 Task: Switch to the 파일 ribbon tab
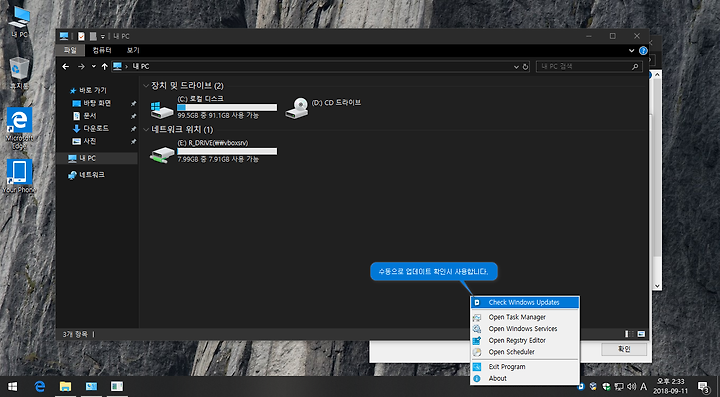70,50
